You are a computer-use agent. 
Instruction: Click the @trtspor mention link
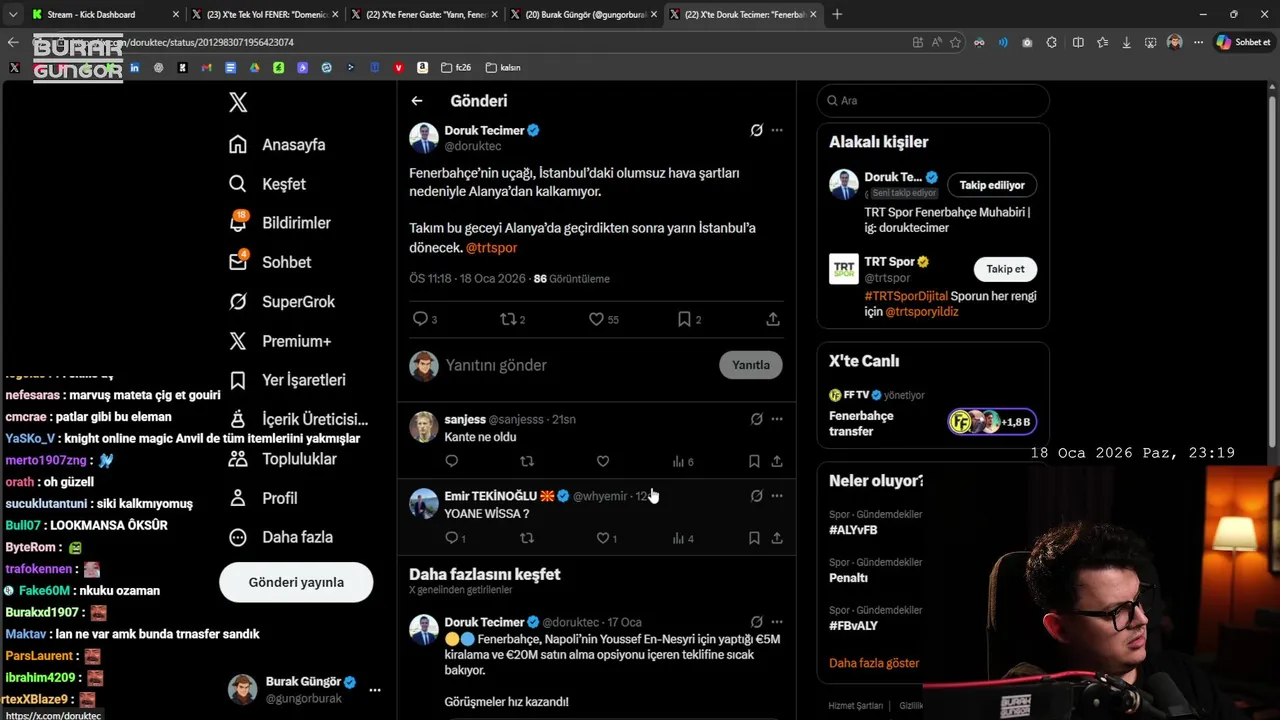coord(491,247)
